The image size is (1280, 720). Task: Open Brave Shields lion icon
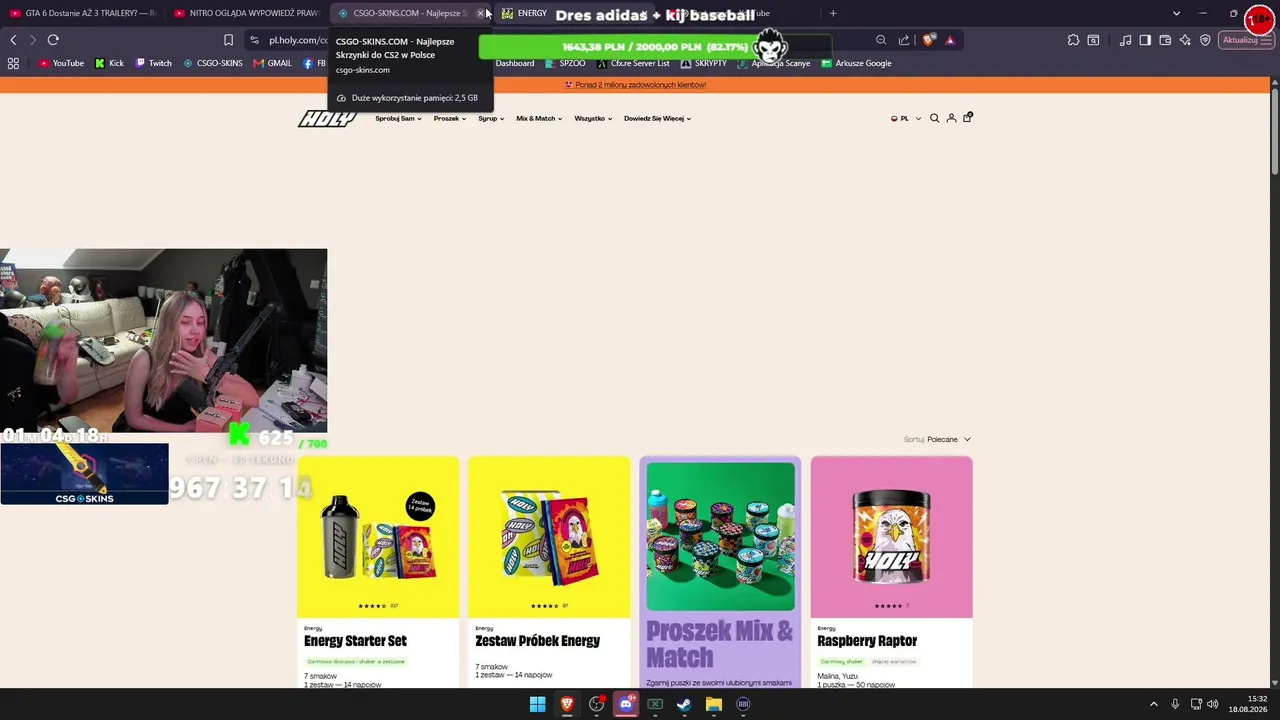click(x=929, y=40)
